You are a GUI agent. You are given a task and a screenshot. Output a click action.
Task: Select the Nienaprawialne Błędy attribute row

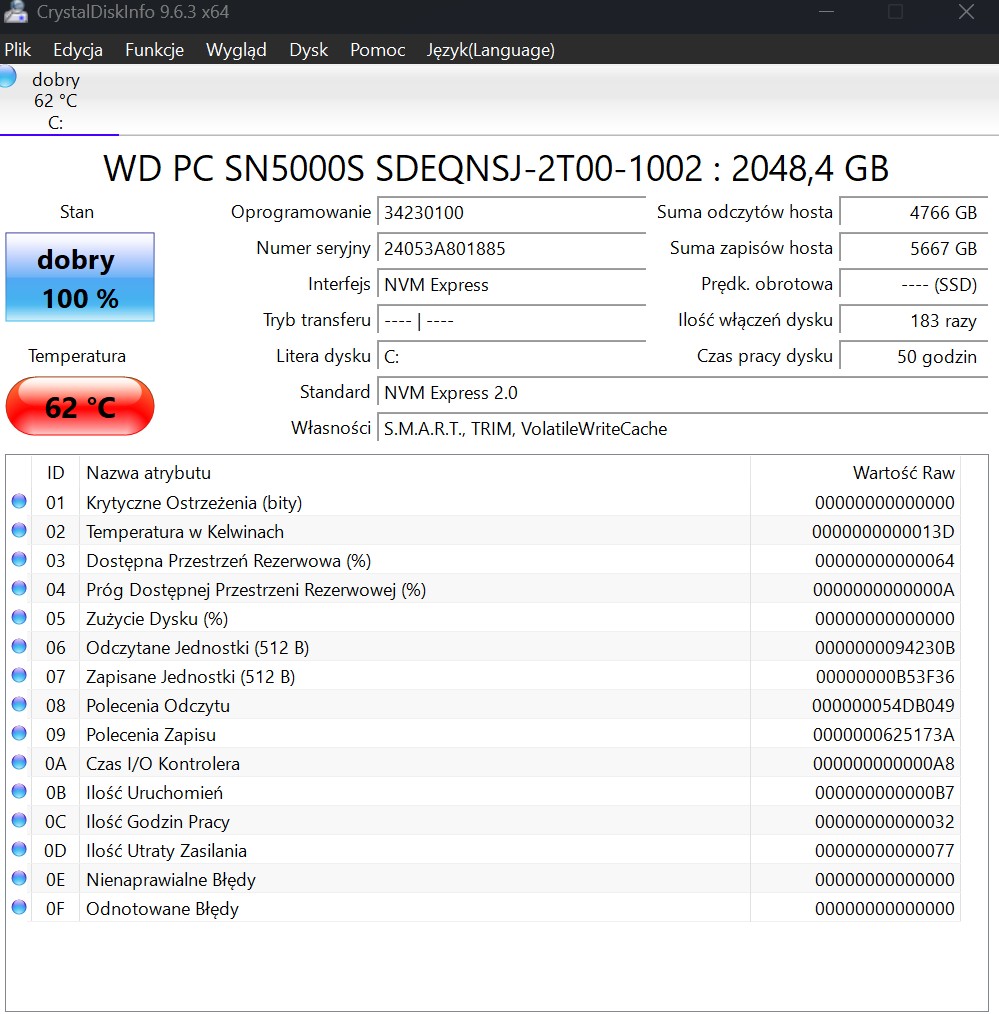point(171,880)
